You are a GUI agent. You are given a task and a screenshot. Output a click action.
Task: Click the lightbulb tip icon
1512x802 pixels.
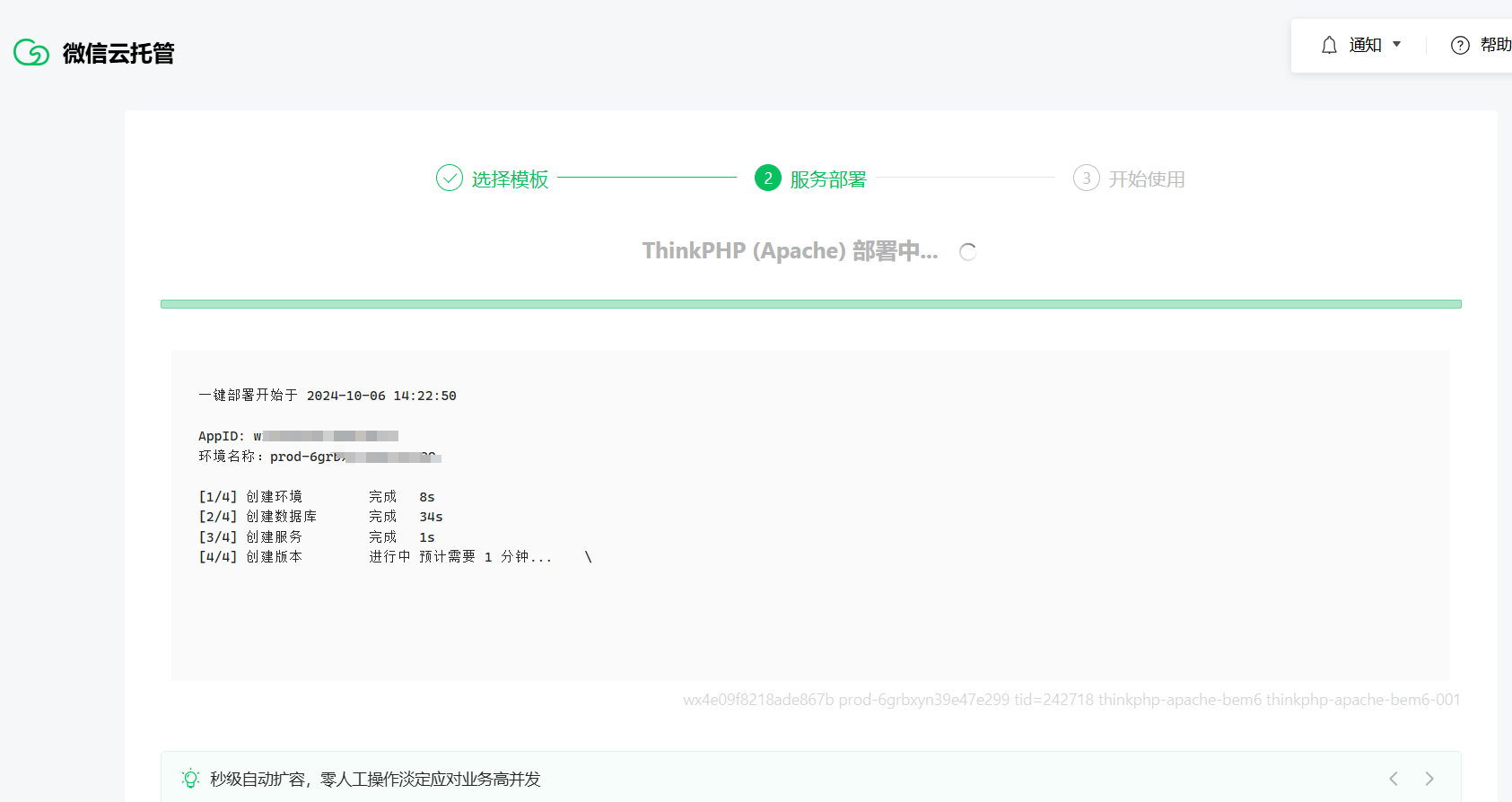coord(190,779)
